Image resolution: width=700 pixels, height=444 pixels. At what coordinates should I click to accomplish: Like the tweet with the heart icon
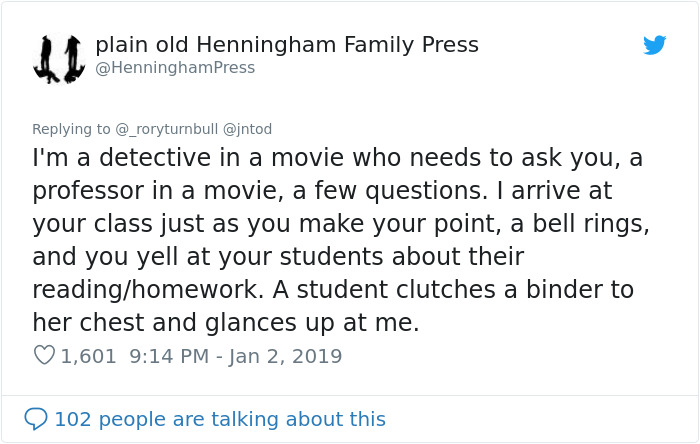[x=43, y=355]
